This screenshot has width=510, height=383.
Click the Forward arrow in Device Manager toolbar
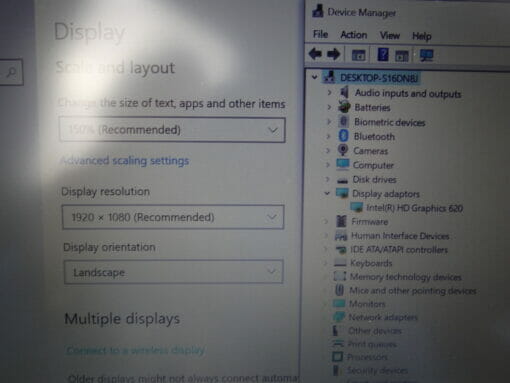[333, 54]
